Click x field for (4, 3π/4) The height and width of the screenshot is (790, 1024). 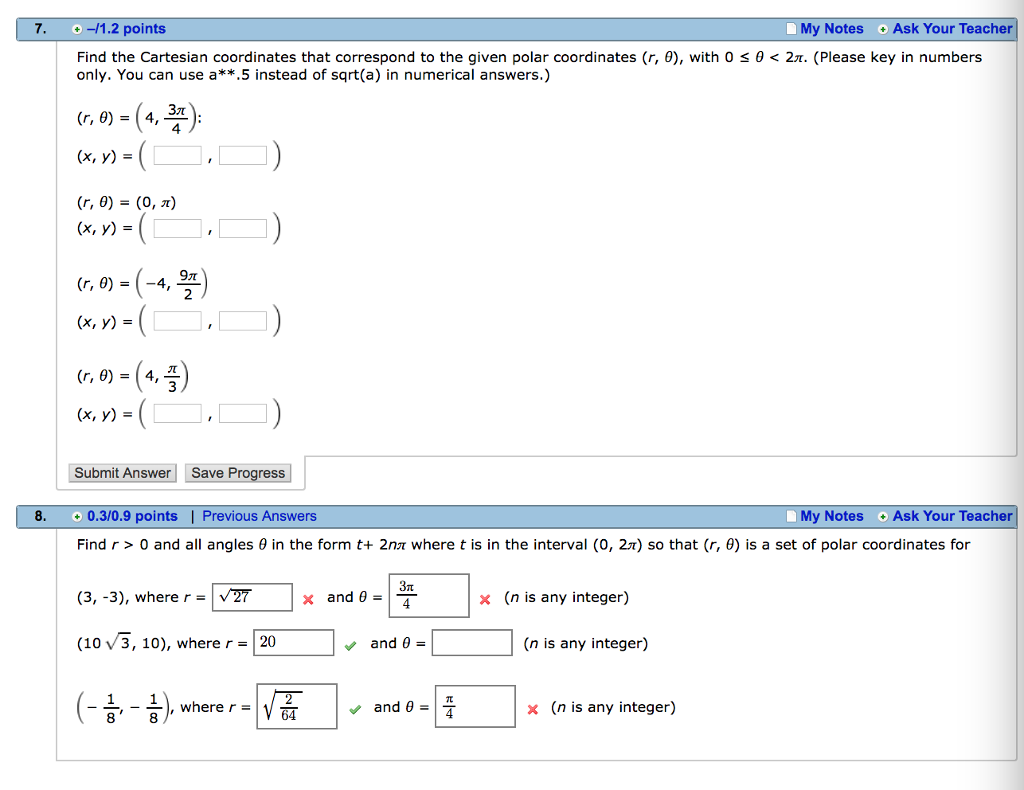(x=178, y=156)
